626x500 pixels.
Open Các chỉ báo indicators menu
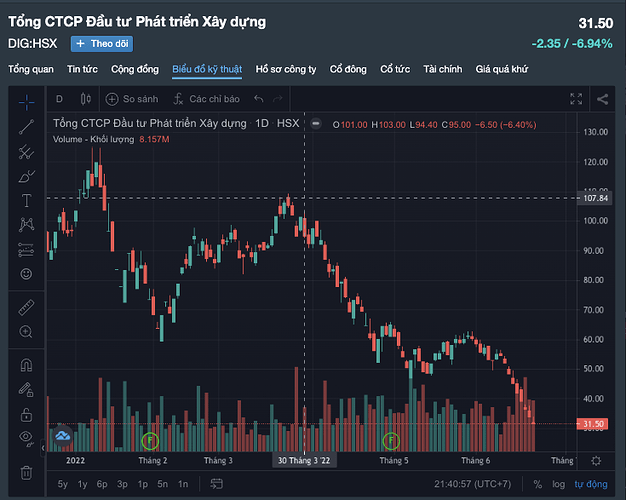(205, 99)
